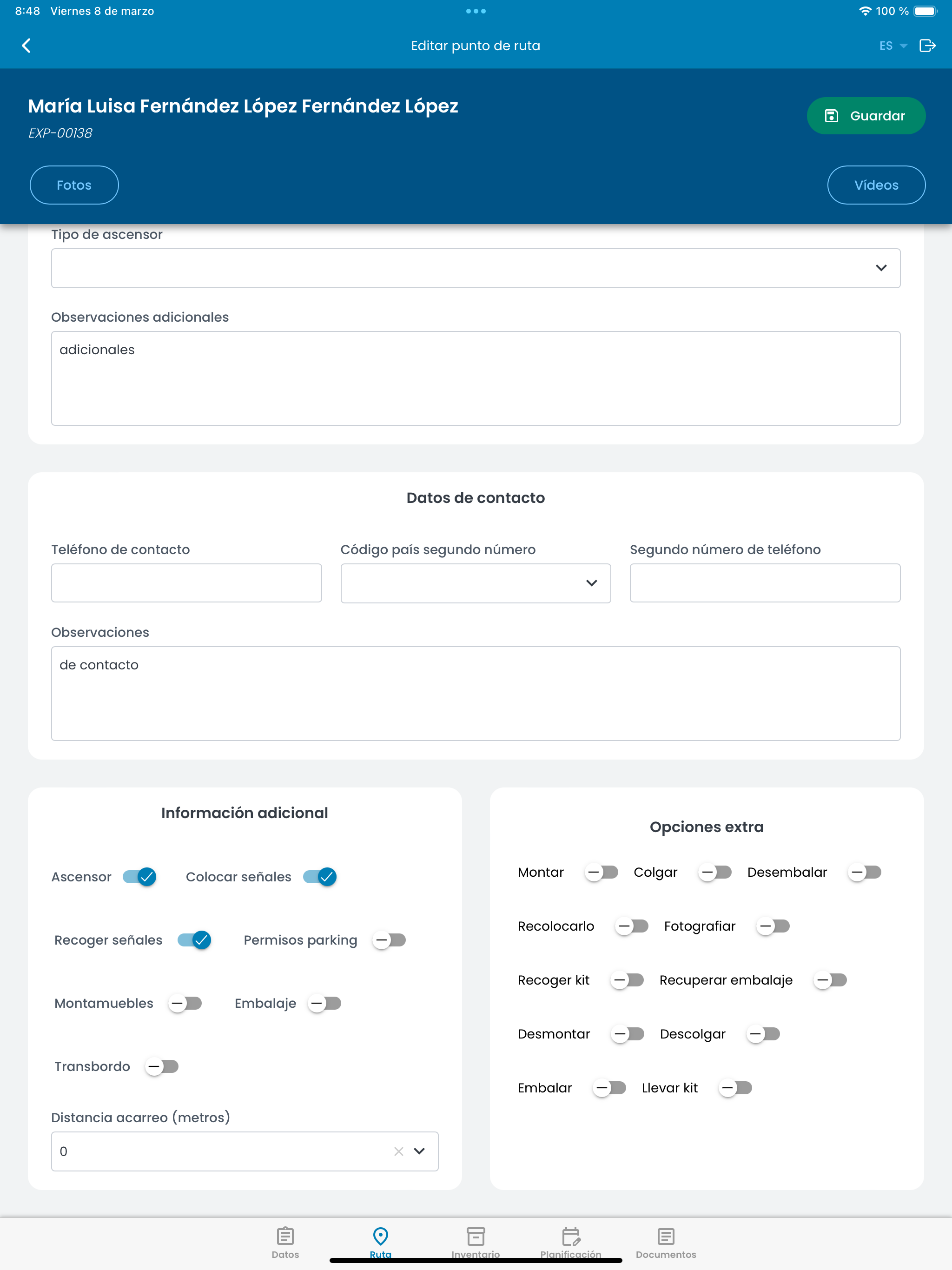This screenshot has width=952, height=1270.
Task: Enable the Embalaje toggle
Action: point(324,1003)
